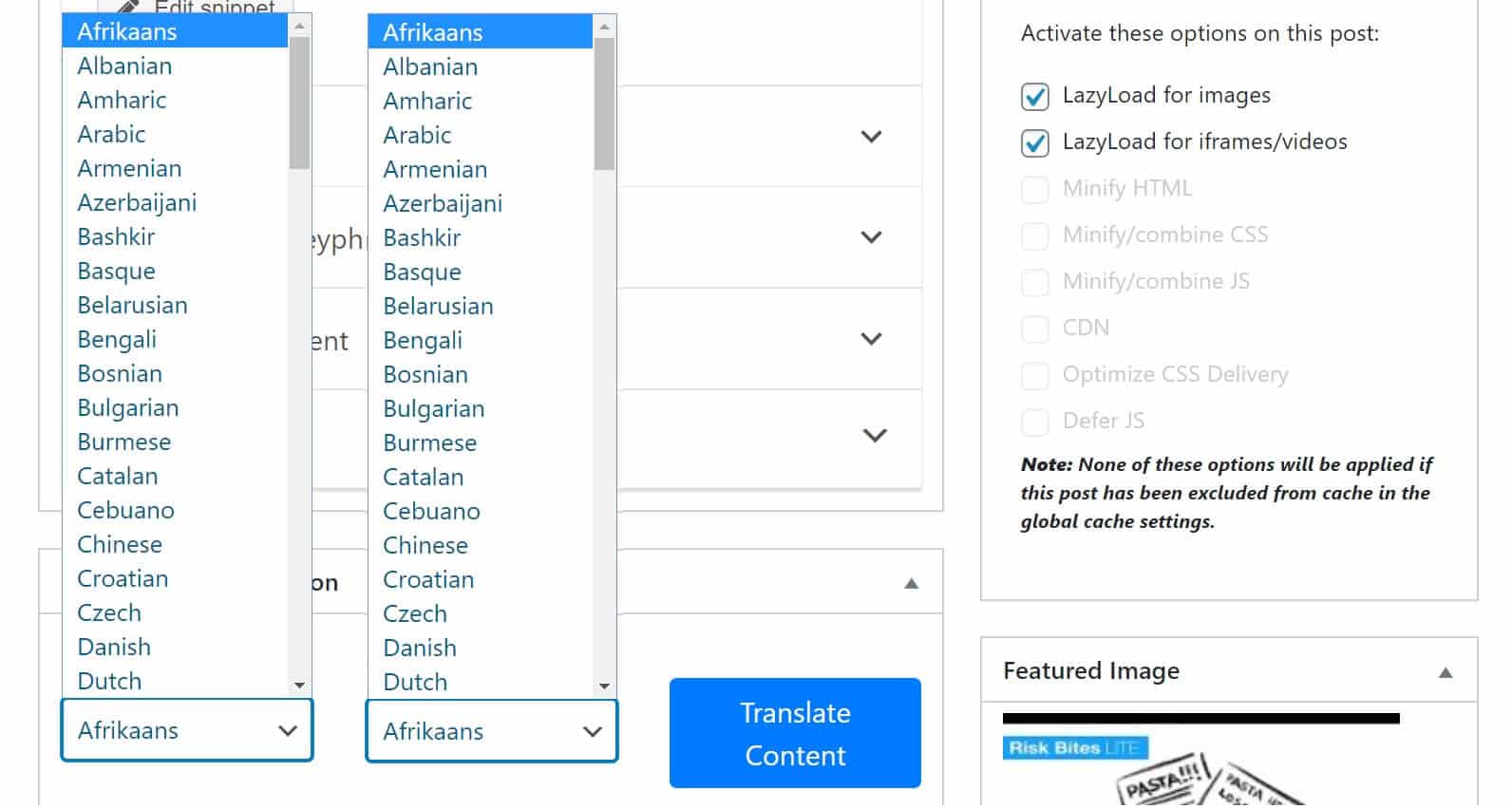
Task: Select Croatian in the right language list
Action: [481, 580]
